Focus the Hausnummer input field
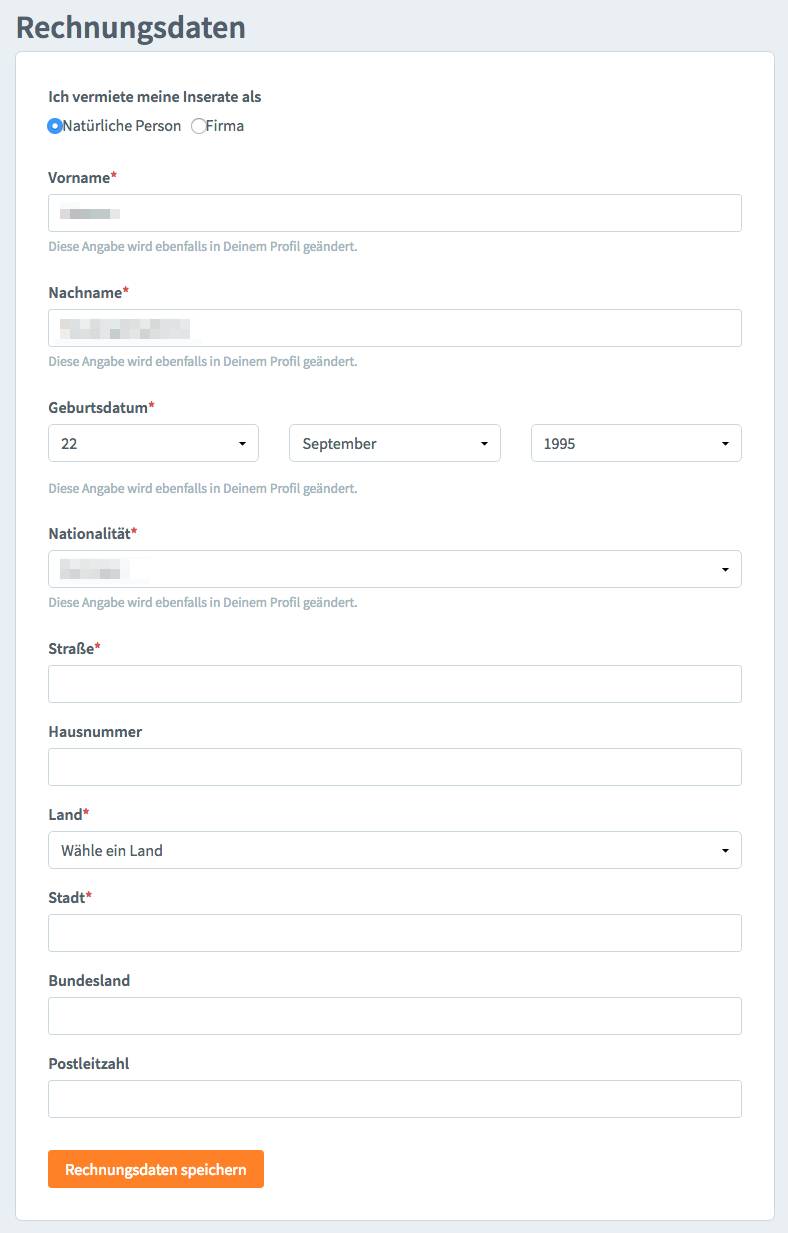This screenshot has height=1233, width=788. [x=395, y=767]
